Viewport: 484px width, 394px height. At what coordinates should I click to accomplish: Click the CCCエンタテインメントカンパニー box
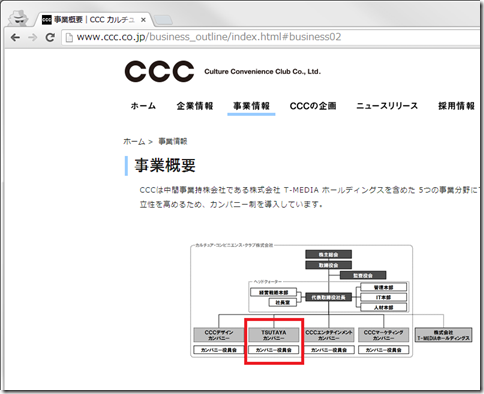click(329, 335)
